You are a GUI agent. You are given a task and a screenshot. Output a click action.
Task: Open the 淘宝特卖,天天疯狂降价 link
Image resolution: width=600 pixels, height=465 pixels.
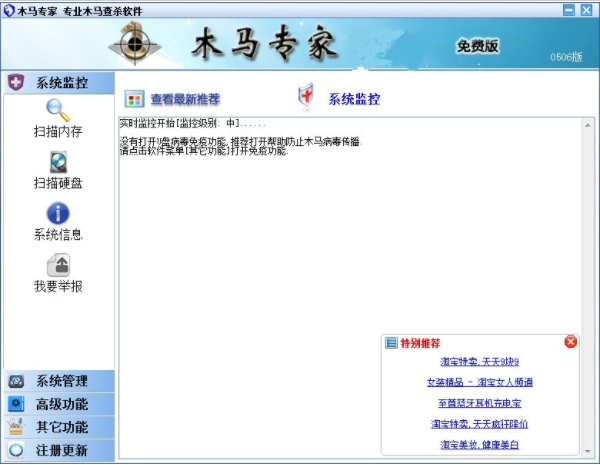pos(479,424)
